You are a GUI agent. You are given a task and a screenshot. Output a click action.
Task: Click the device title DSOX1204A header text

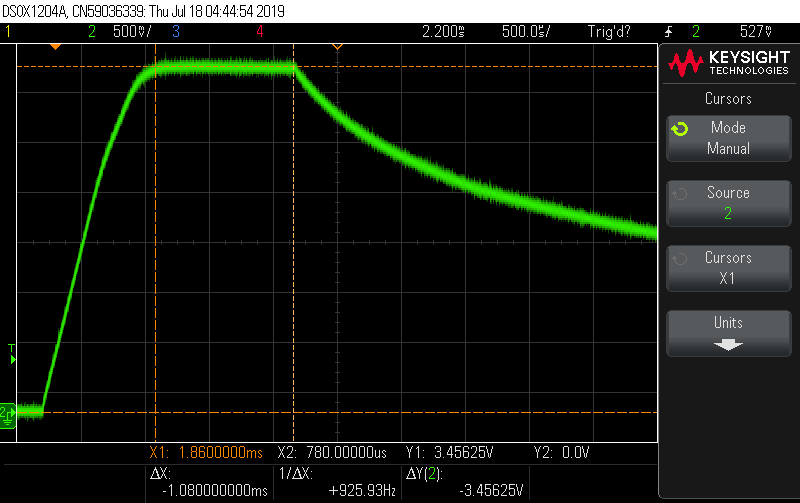(x=143, y=11)
